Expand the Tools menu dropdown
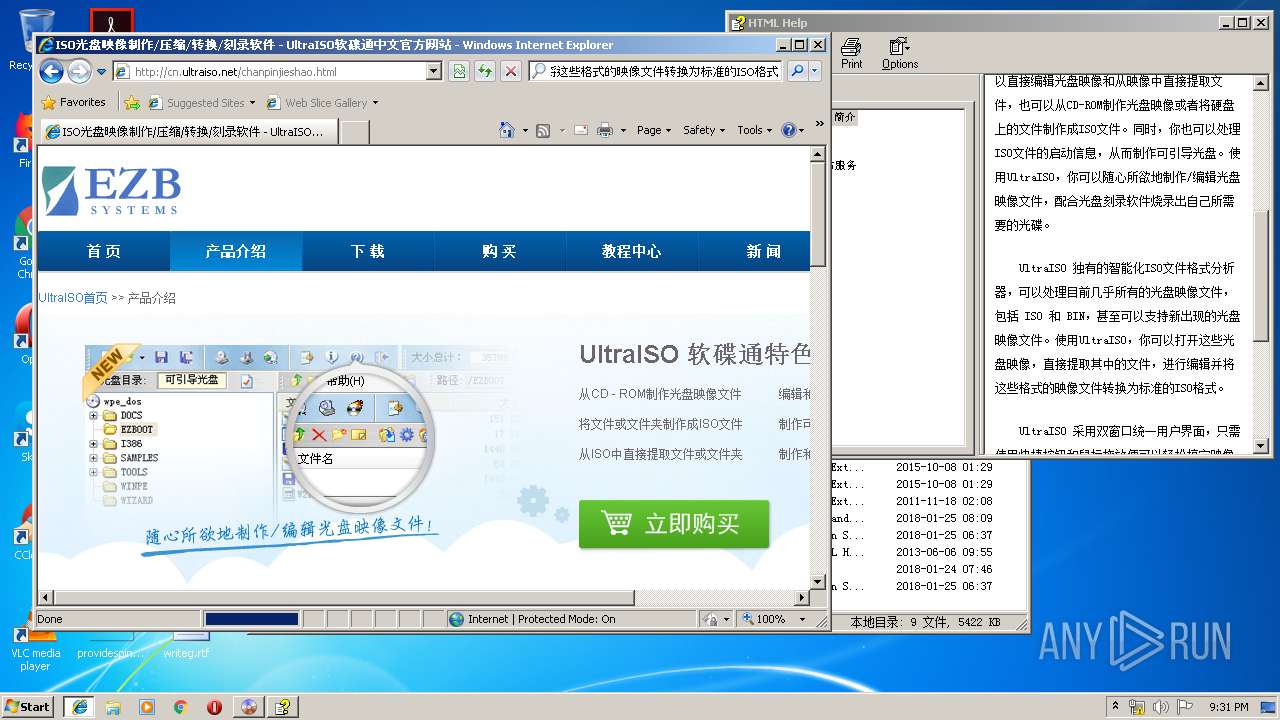1280x720 pixels. tap(755, 130)
